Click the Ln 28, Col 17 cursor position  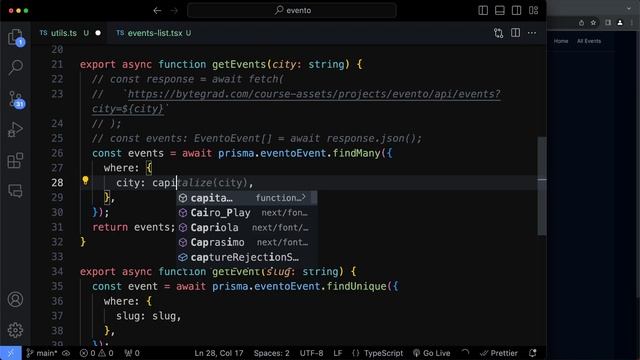point(219,353)
